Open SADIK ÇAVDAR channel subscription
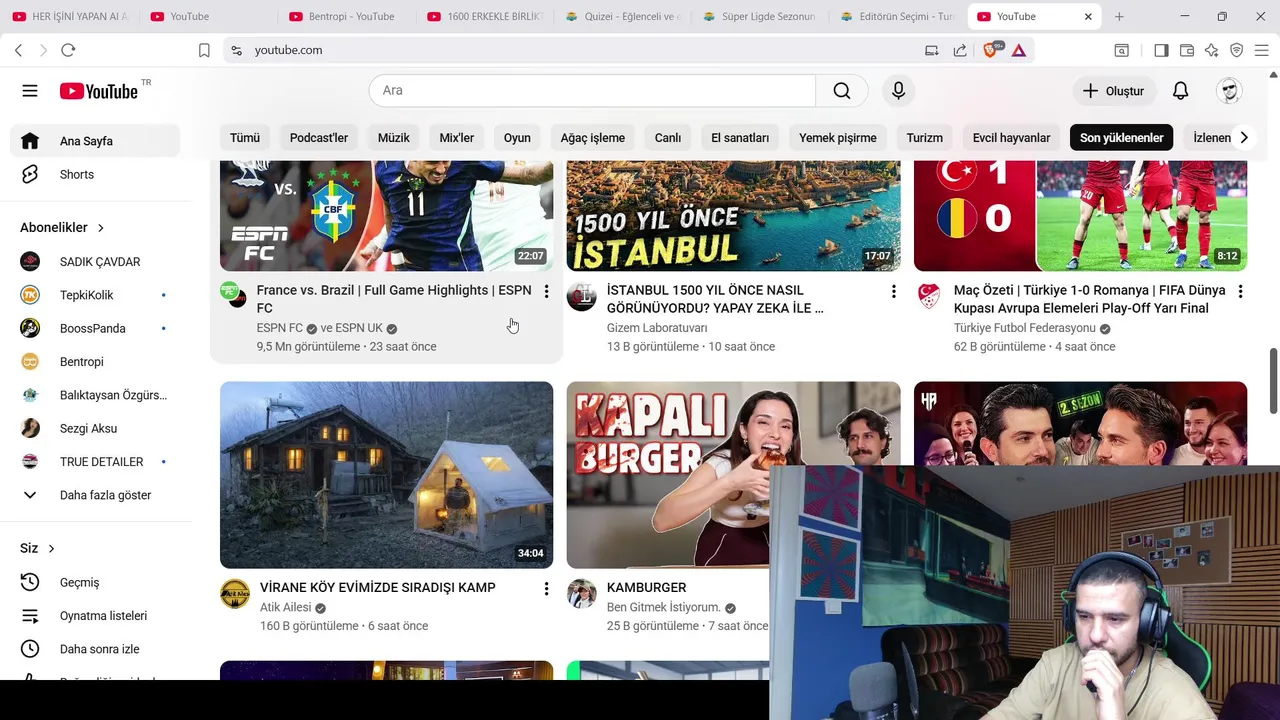The height and width of the screenshot is (720, 1280). (x=95, y=262)
